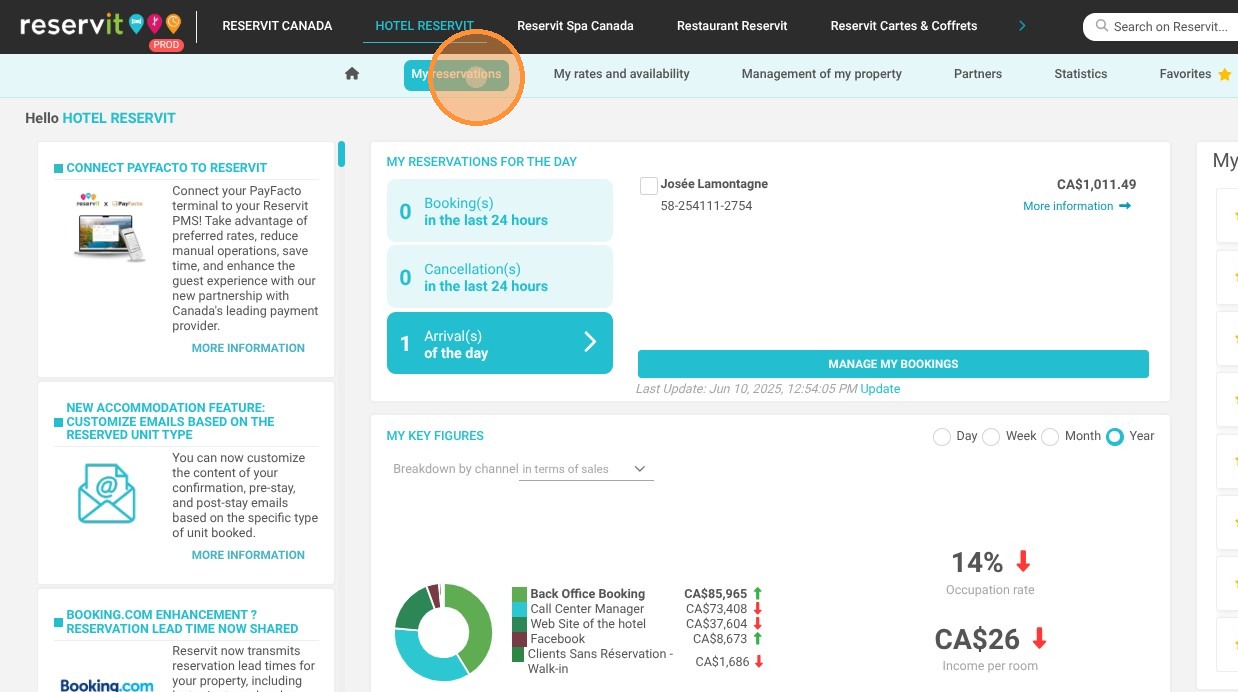Click reservation number 58-254111-2754
The image size is (1238, 692).
(x=706, y=206)
